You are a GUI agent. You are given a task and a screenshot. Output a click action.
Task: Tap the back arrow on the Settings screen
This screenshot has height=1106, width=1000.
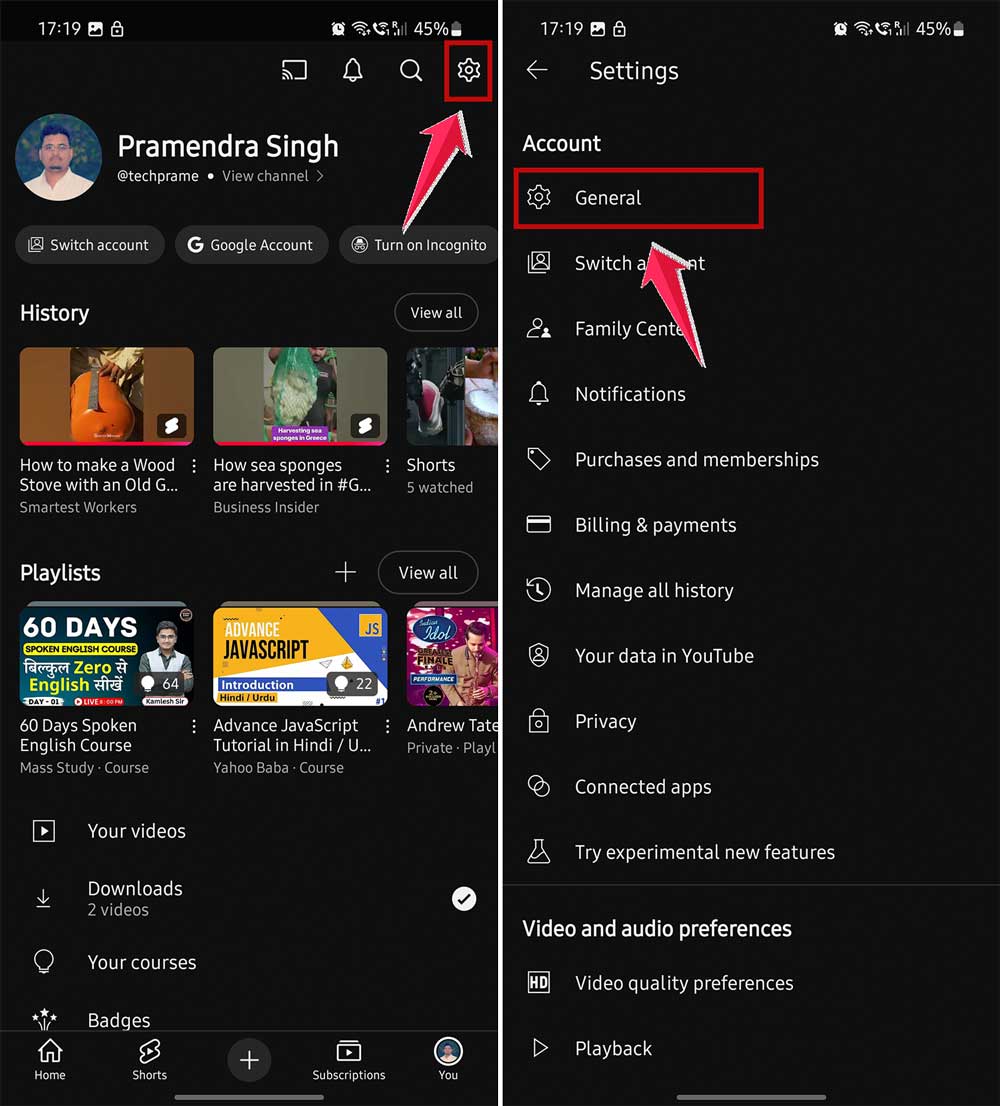[x=537, y=70]
